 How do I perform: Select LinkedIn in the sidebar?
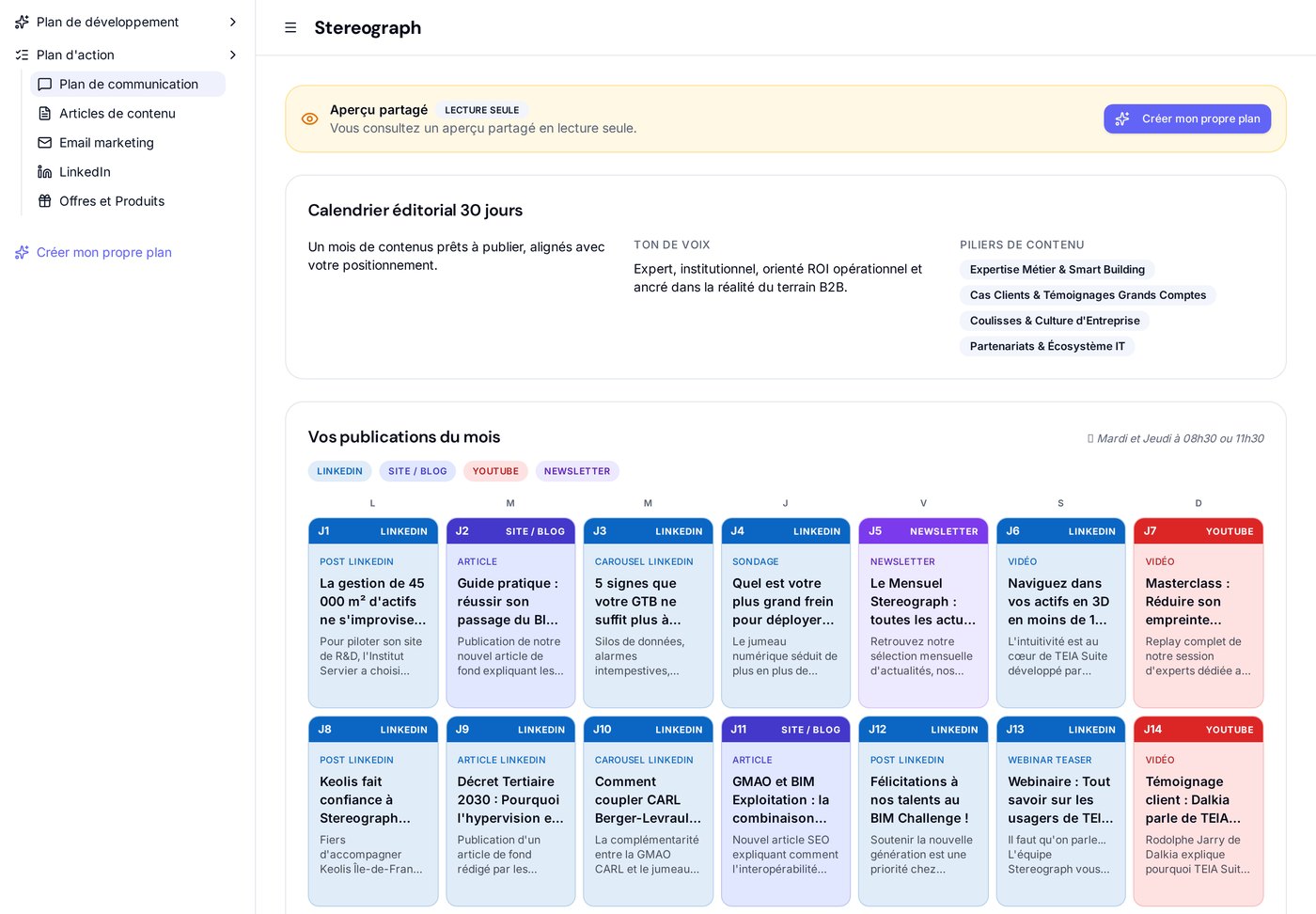tap(128, 172)
